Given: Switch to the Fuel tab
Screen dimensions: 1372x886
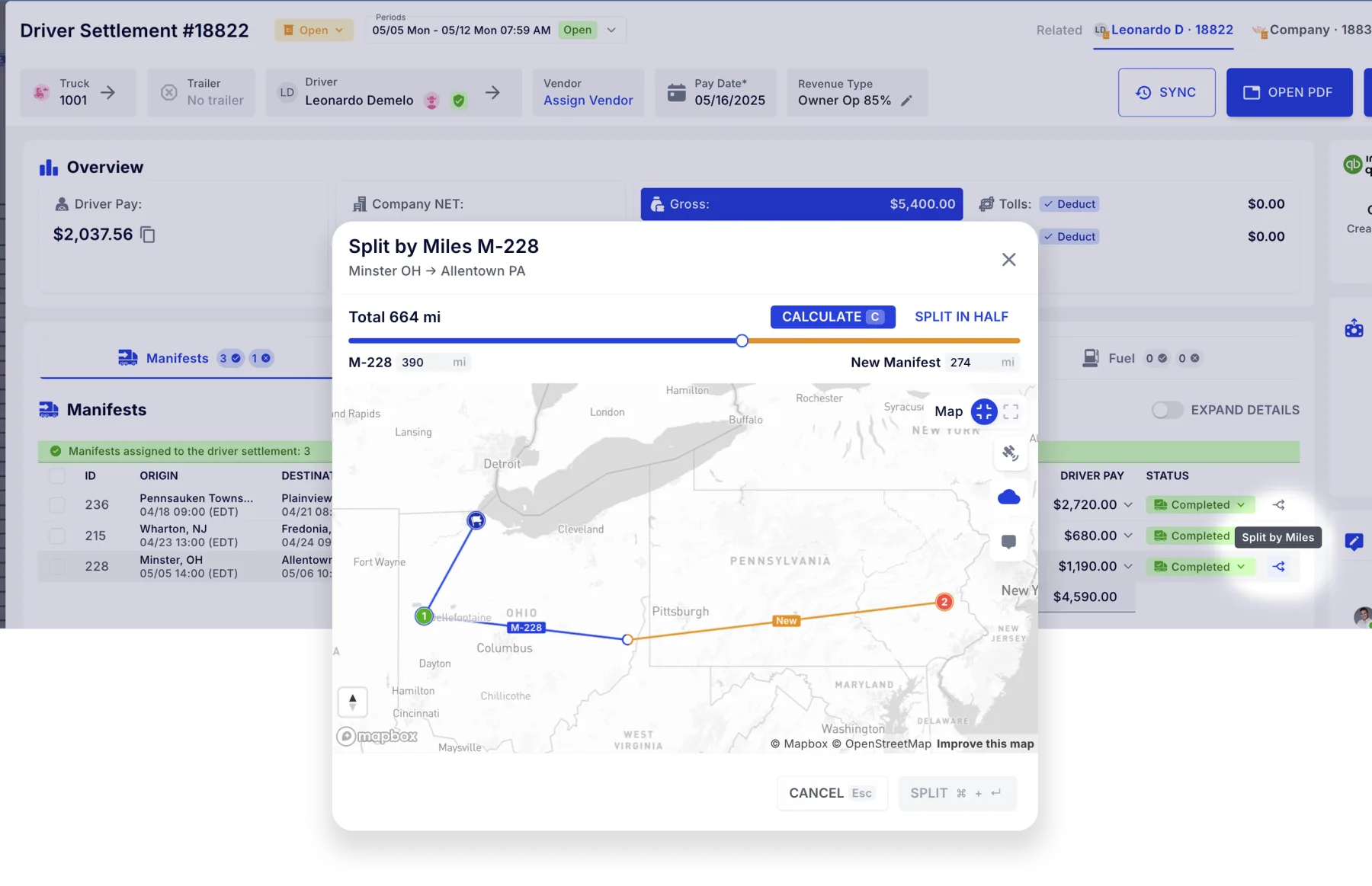Looking at the screenshot, I should (x=1142, y=358).
